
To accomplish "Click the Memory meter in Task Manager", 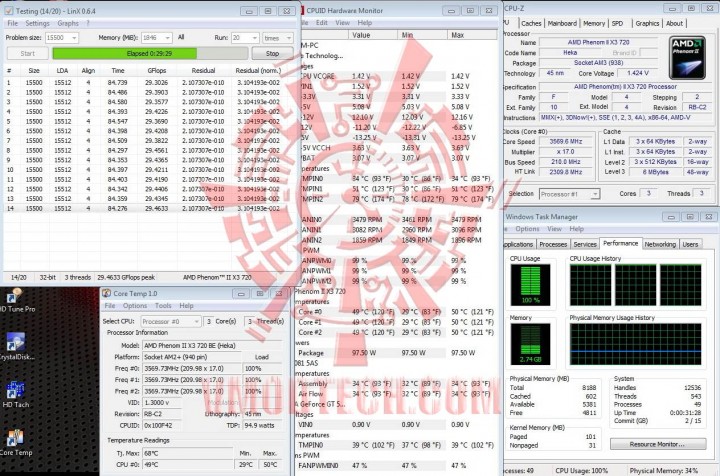I will point(530,344).
